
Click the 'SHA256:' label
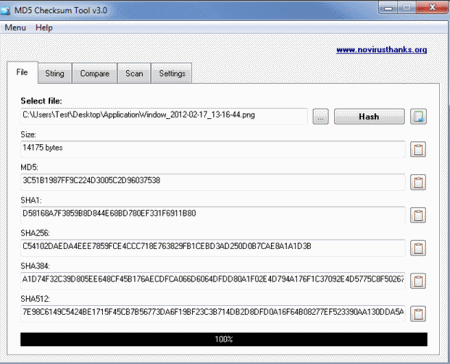click(35, 233)
